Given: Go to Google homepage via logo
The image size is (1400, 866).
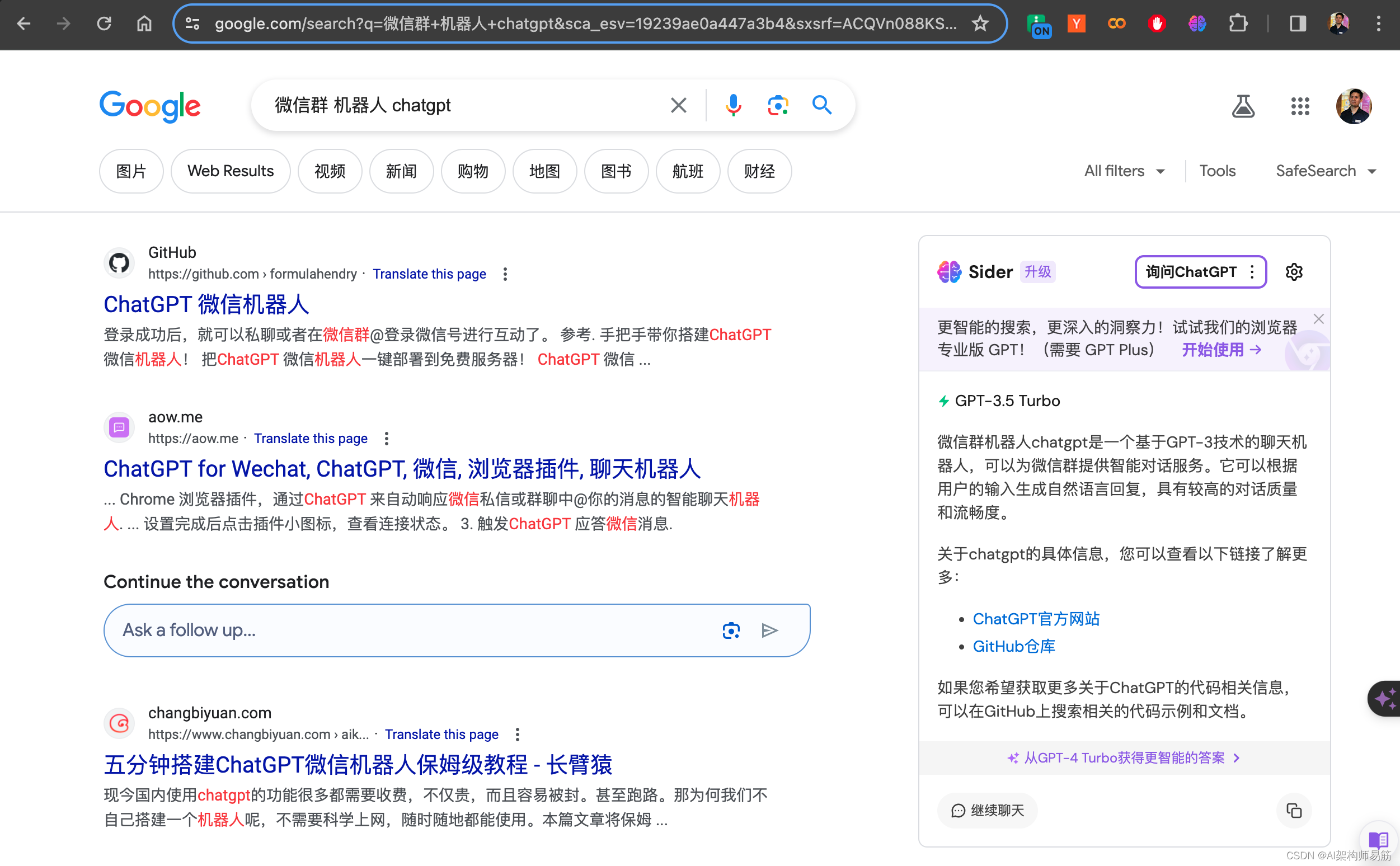Looking at the screenshot, I should point(150,106).
